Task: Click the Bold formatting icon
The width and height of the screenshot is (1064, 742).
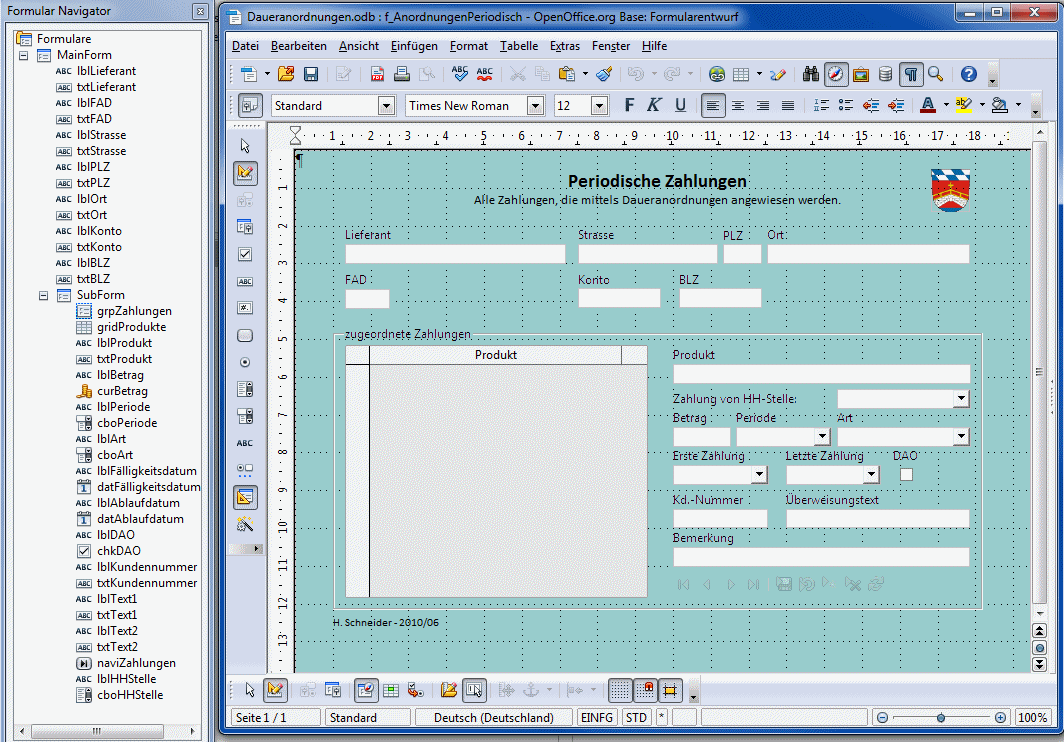Action: point(629,105)
